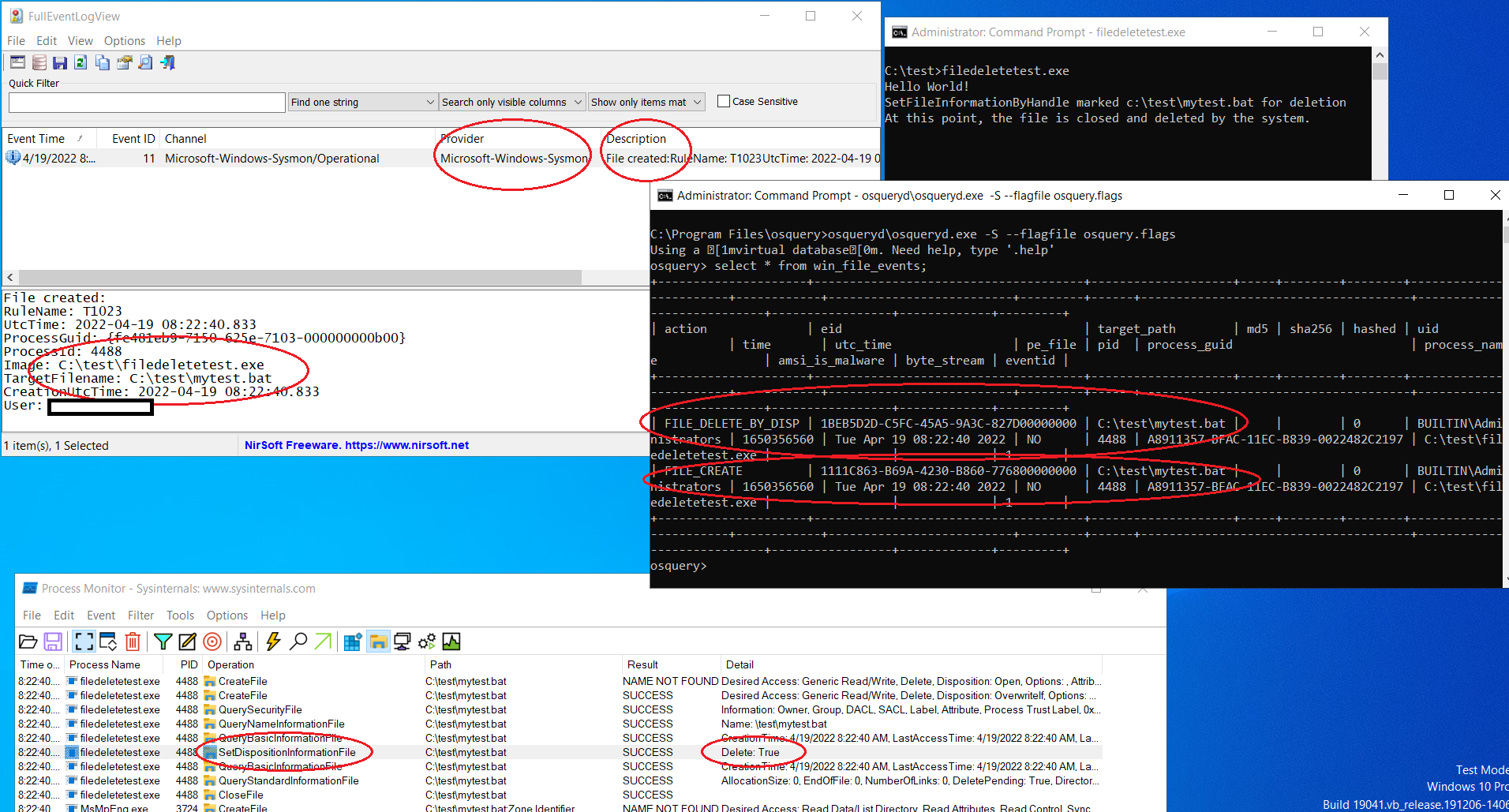Toggle Show Process and Thread Activity
The height and width of the screenshot is (812, 1509).
427,642
